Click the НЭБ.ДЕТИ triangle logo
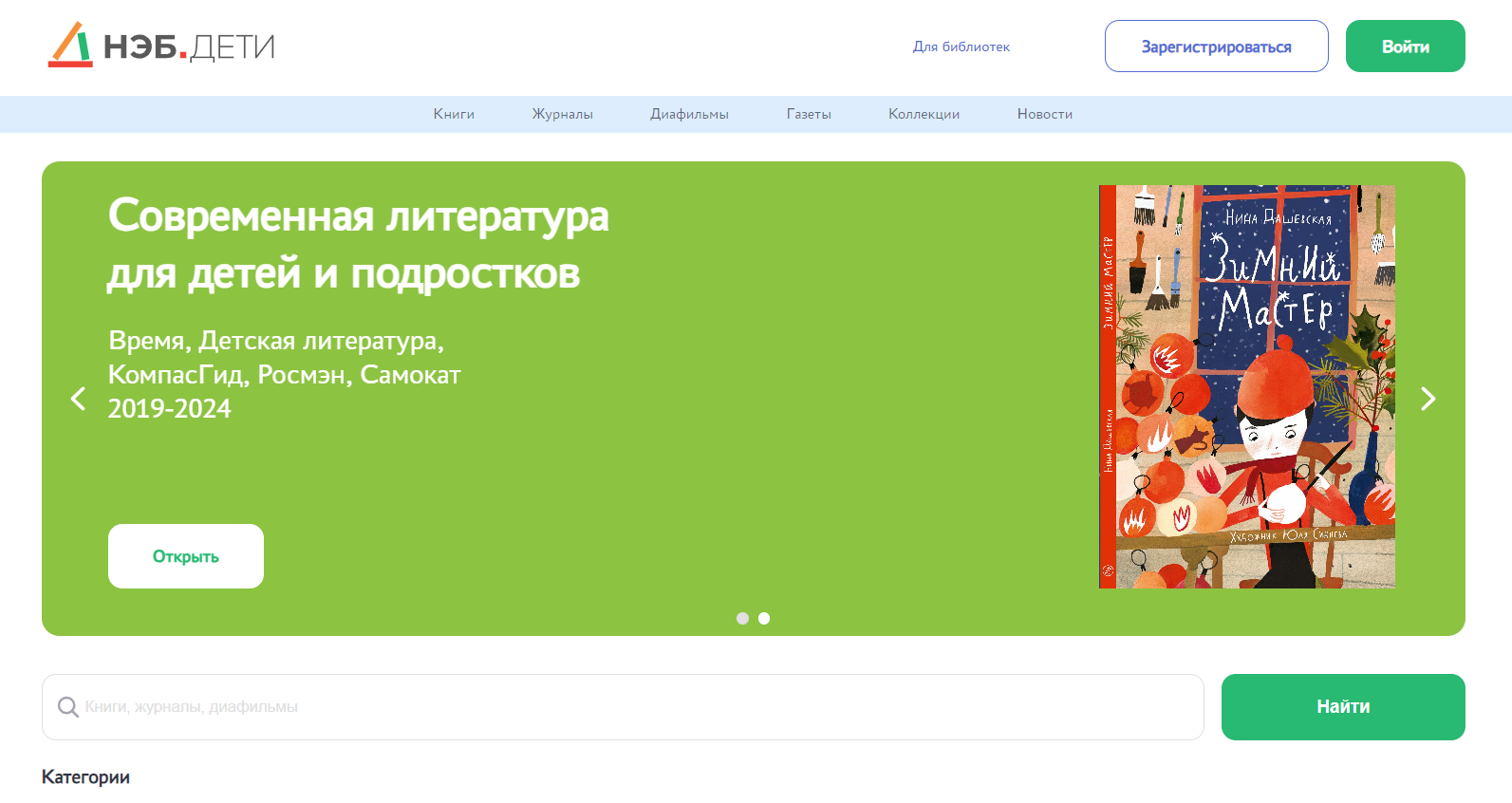 [x=70, y=45]
